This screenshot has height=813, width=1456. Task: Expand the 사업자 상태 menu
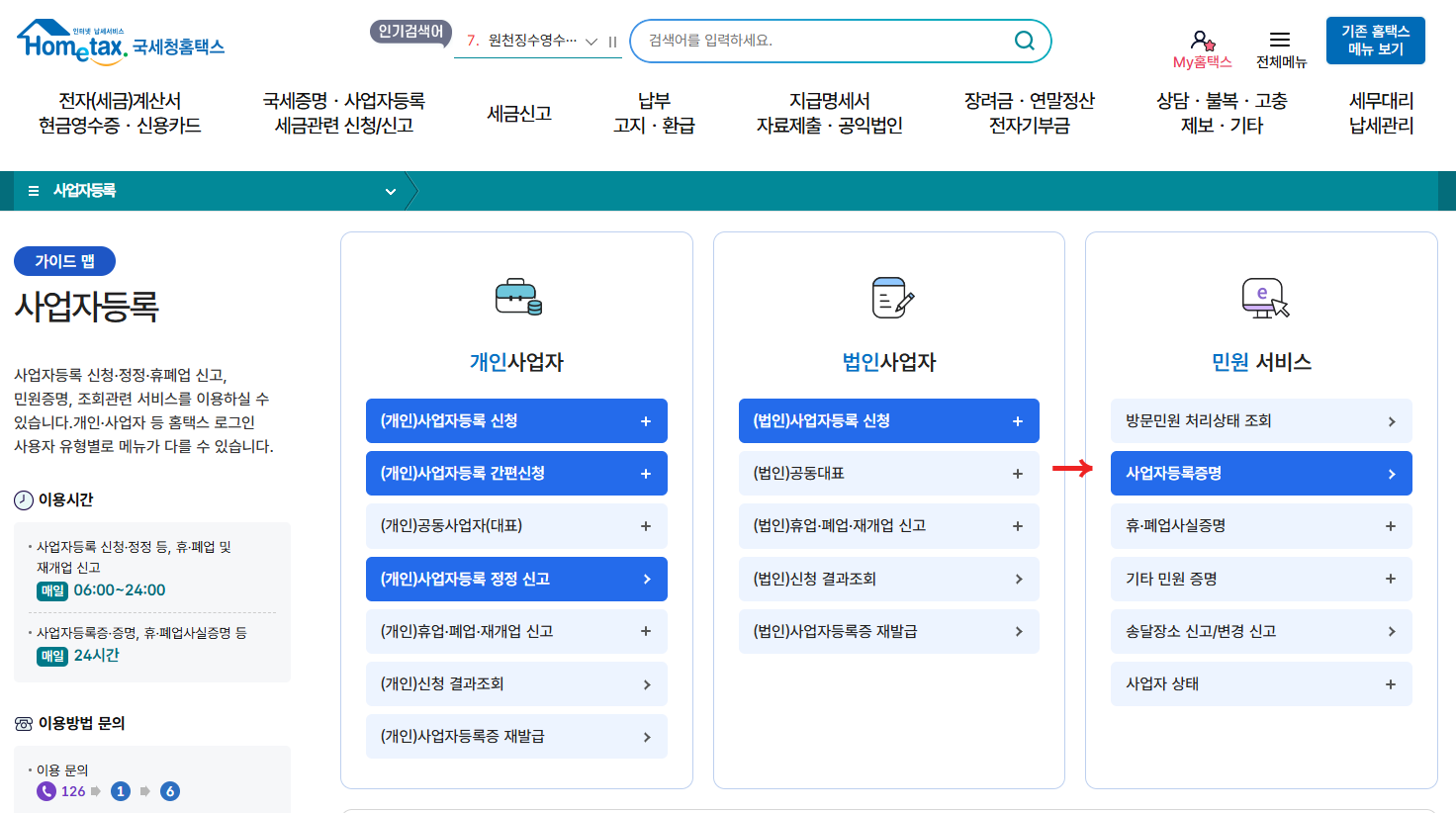1391,683
